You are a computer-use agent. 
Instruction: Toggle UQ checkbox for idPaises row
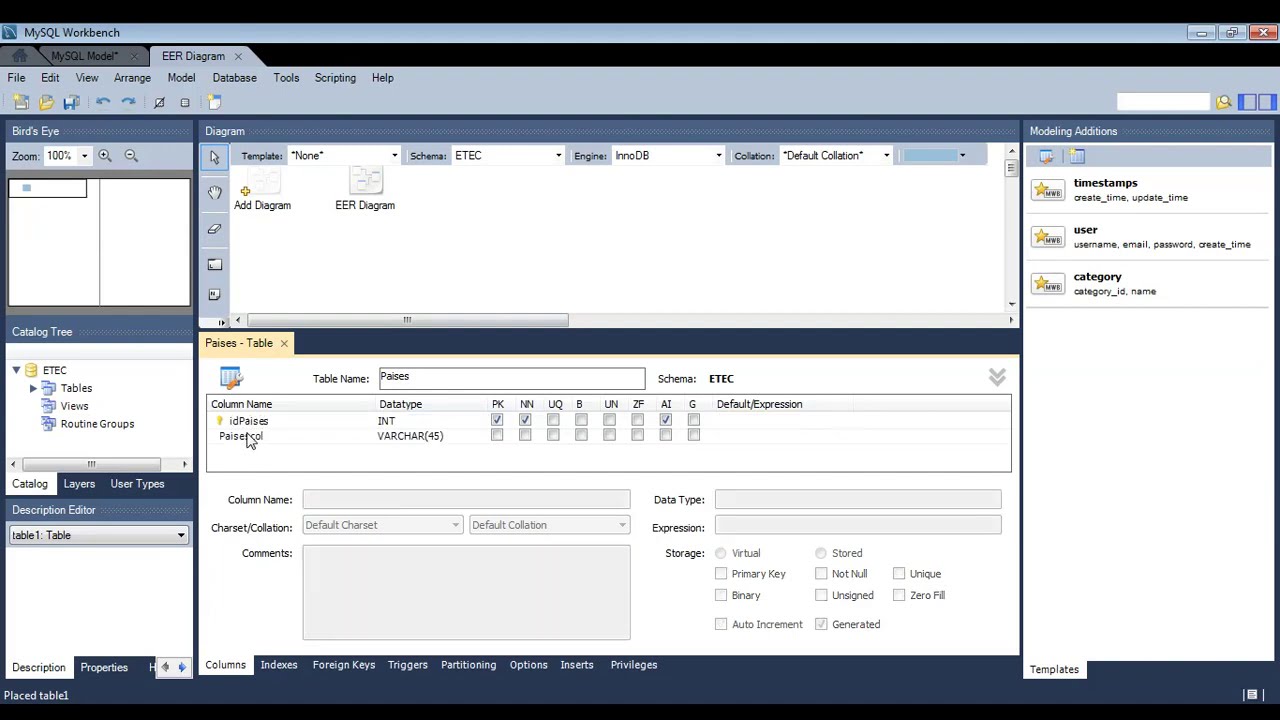(x=553, y=421)
